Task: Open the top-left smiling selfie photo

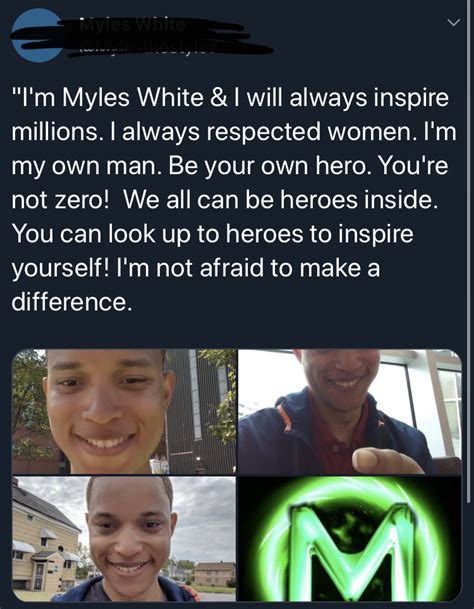Action: pos(124,412)
